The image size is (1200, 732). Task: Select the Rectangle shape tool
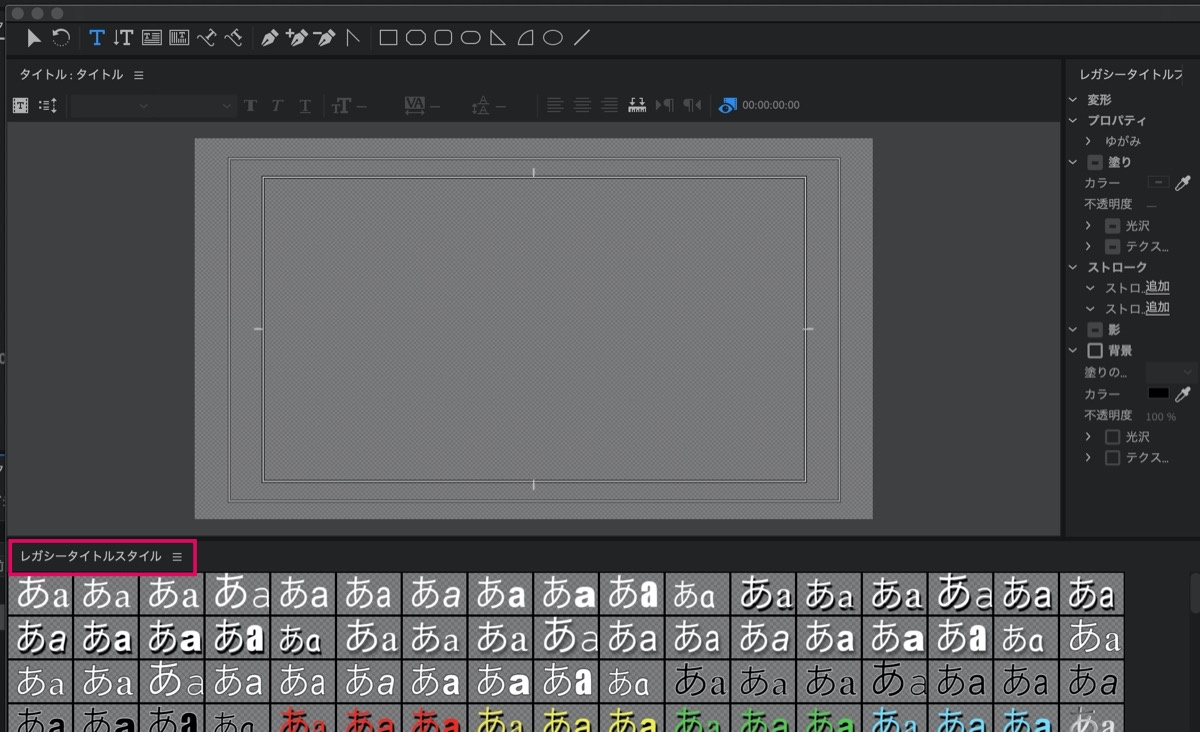coord(388,38)
